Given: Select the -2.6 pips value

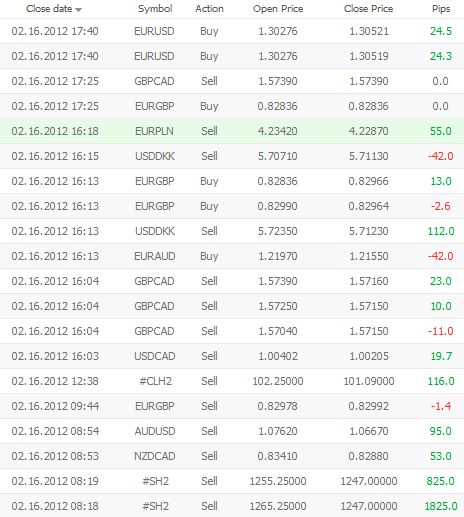Looking at the screenshot, I should tap(440, 206).
